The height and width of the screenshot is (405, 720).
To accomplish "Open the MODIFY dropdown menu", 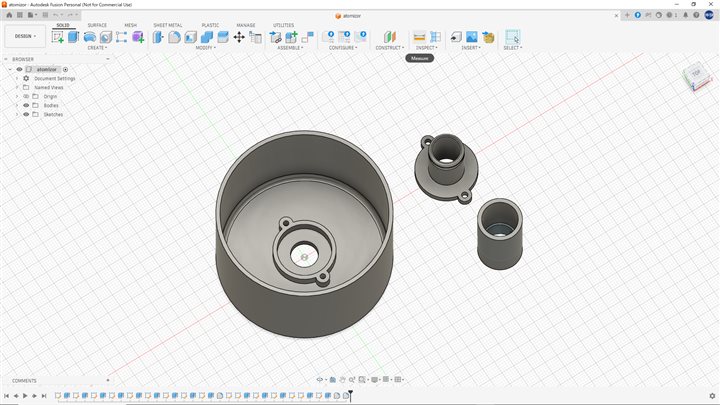I will click(x=205, y=48).
